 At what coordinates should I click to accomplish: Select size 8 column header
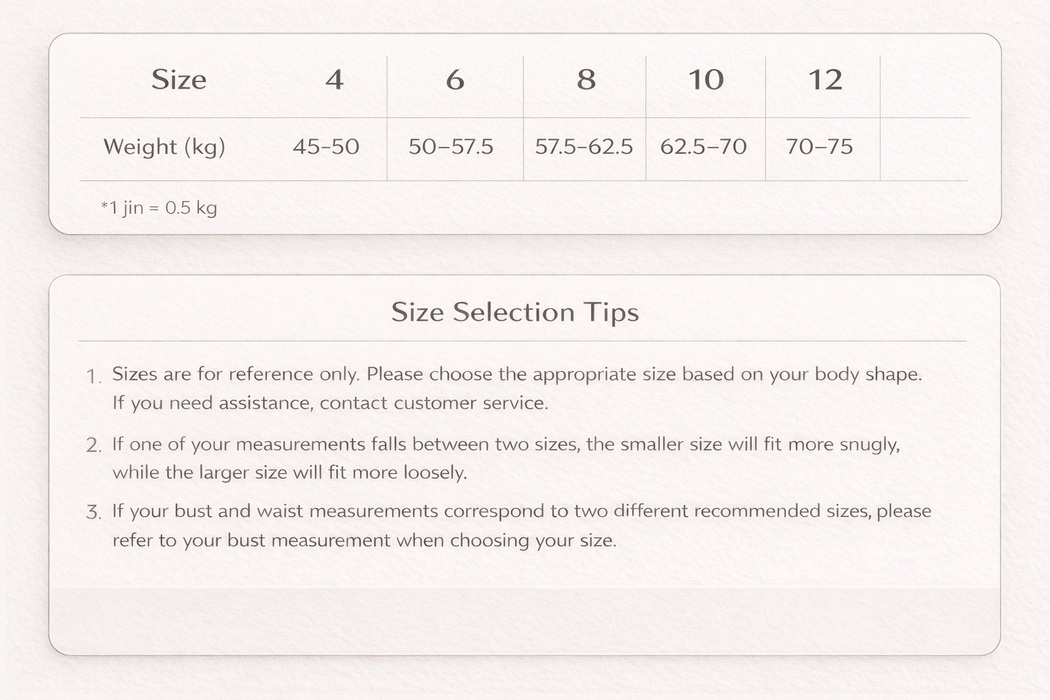tap(586, 80)
